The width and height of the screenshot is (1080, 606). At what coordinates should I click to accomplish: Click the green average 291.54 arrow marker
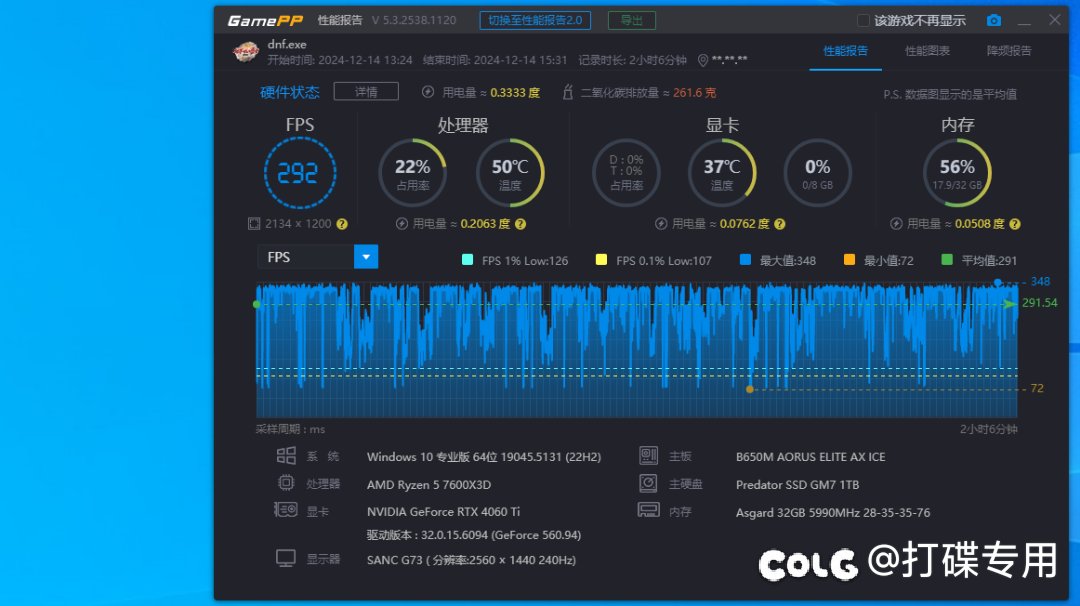pos(1010,304)
